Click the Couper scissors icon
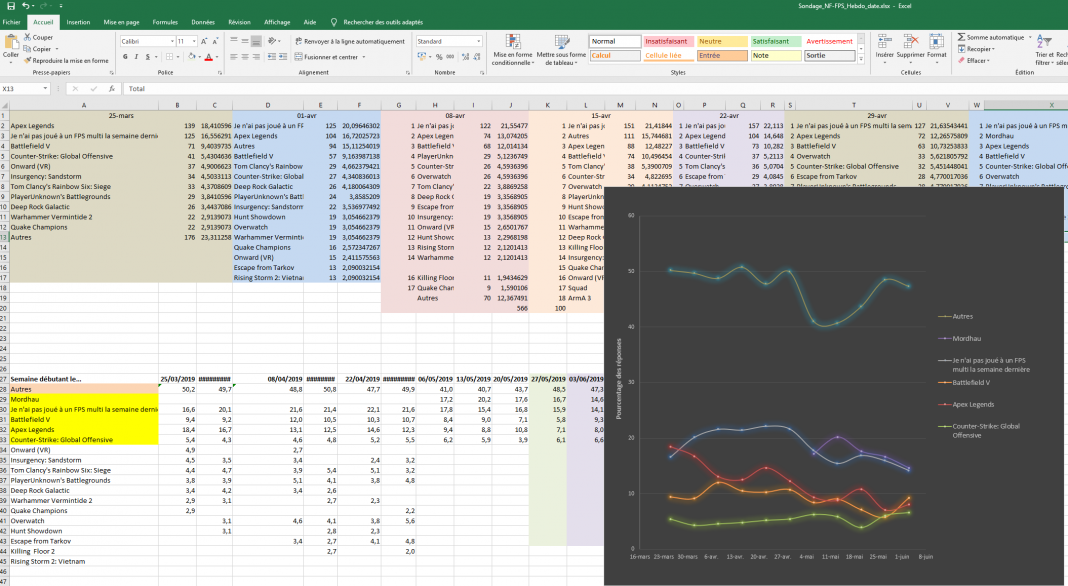The width and height of the screenshot is (1068, 586). click(x=28, y=37)
